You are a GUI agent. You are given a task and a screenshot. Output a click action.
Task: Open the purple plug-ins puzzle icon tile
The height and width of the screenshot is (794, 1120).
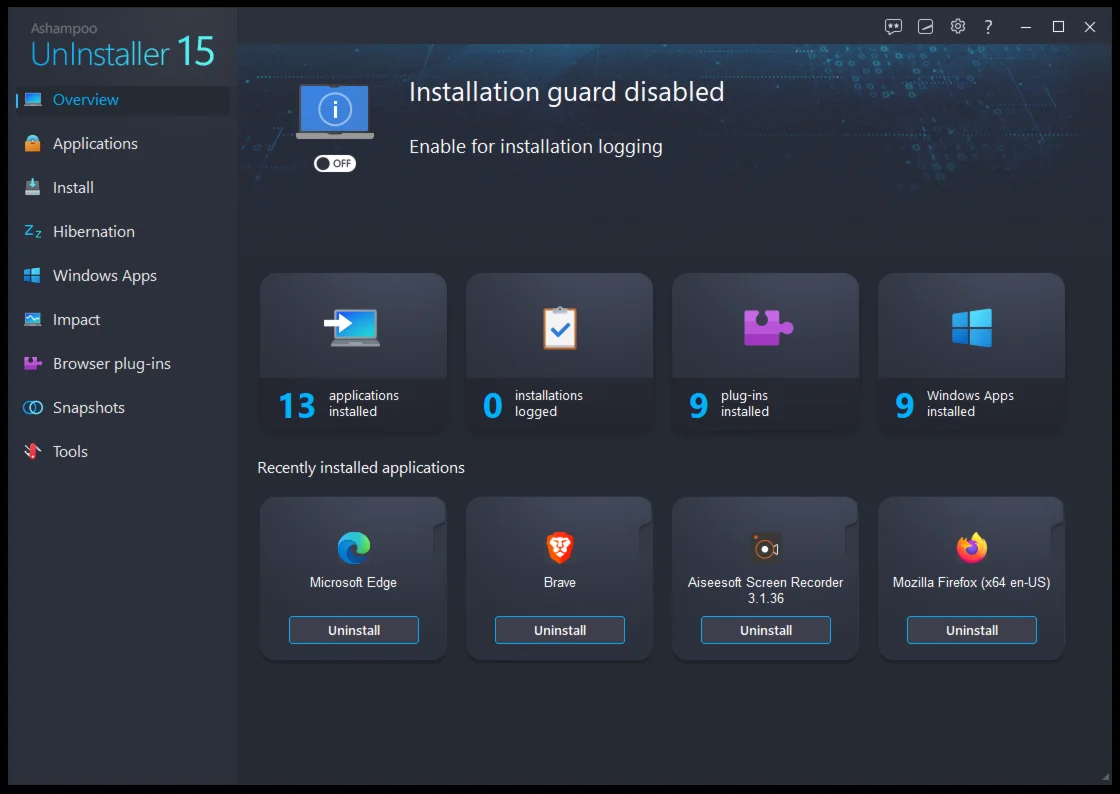[x=766, y=328]
